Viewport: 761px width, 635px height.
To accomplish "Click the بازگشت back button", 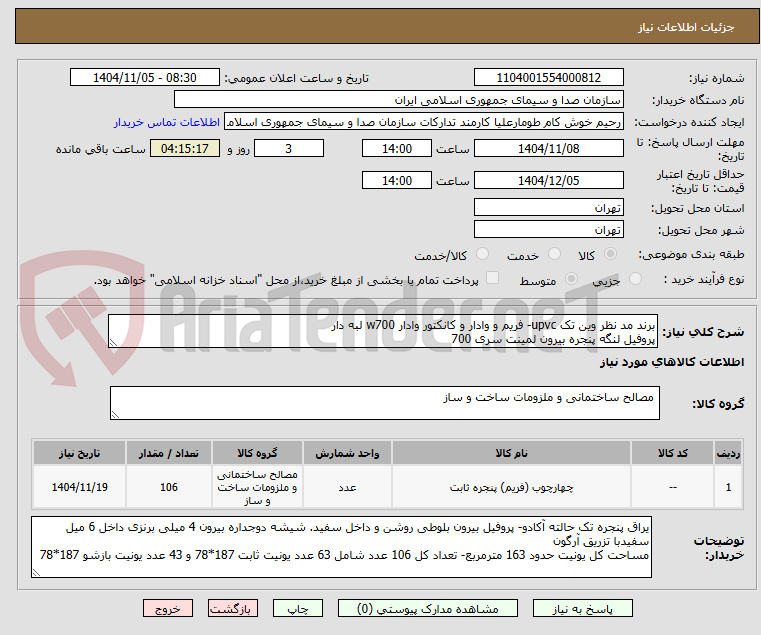I will point(233,608).
